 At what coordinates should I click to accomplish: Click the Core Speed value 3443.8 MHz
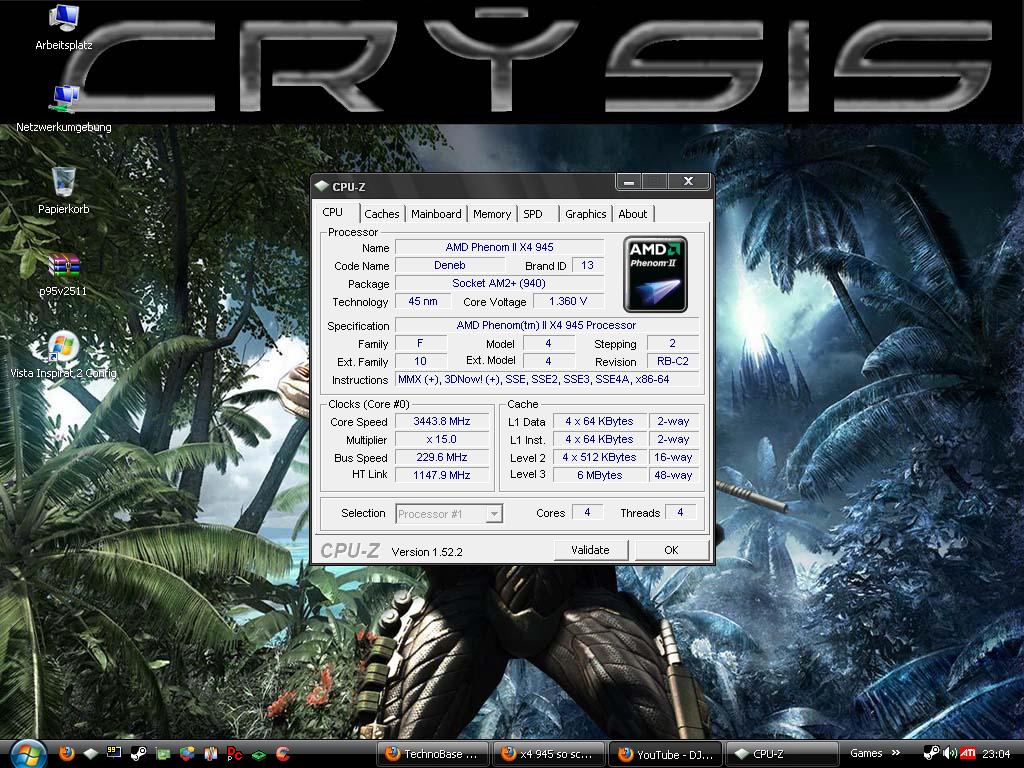[442, 421]
